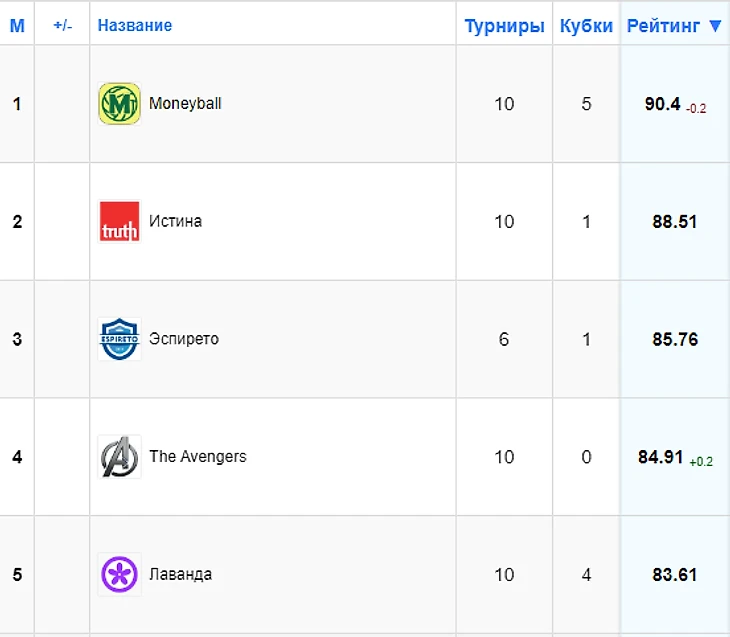730x637 pixels.
Task: Open the Moneyball team name link
Action: (x=185, y=103)
